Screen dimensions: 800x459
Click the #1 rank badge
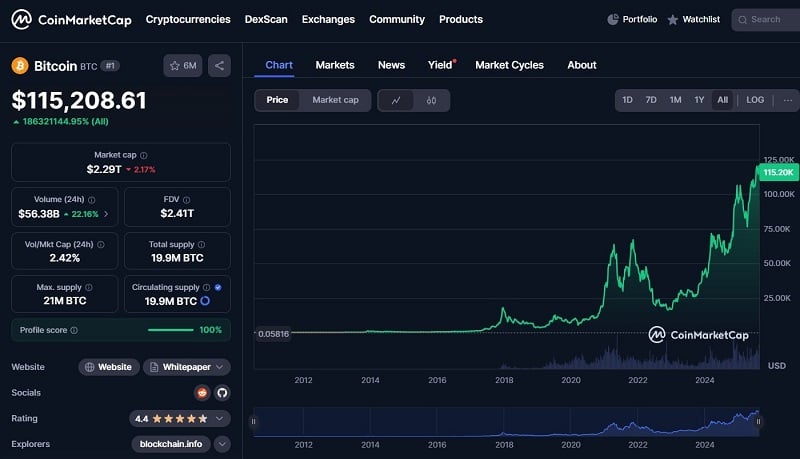click(110, 66)
